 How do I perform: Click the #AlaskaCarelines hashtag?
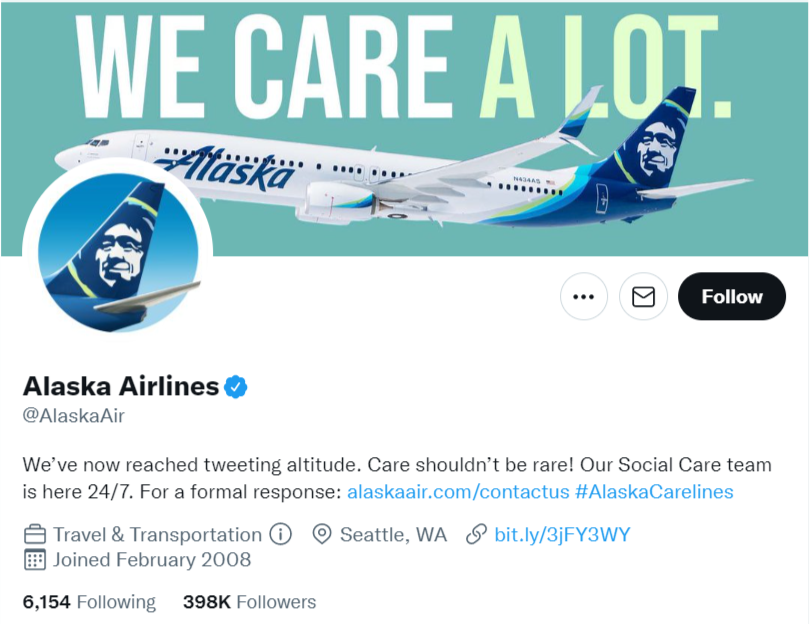(654, 491)
